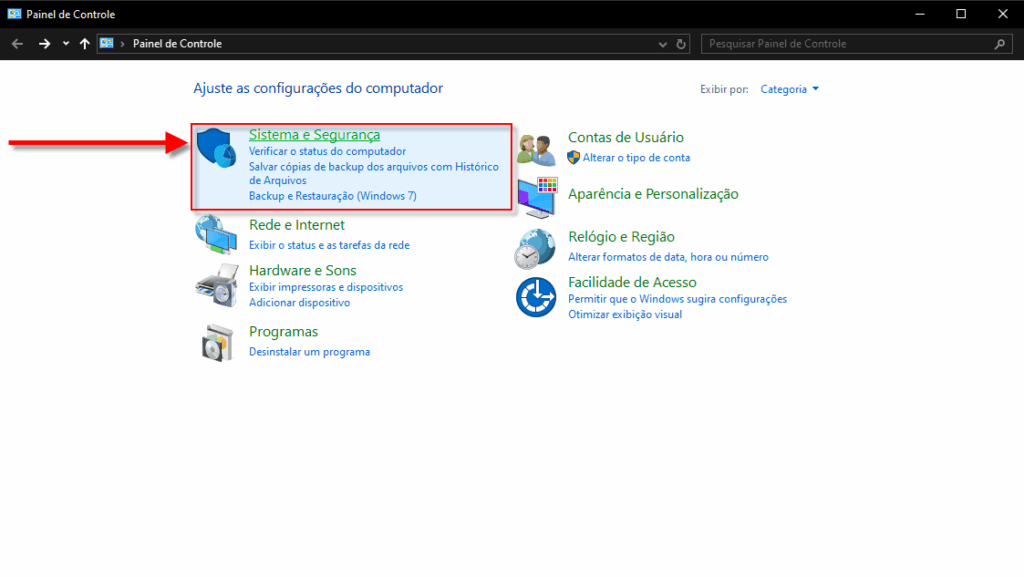This screenshot has width=1024, height=577.
Task: Click the Control Panel icon in the address bar
Action: [x=106, y=43]
